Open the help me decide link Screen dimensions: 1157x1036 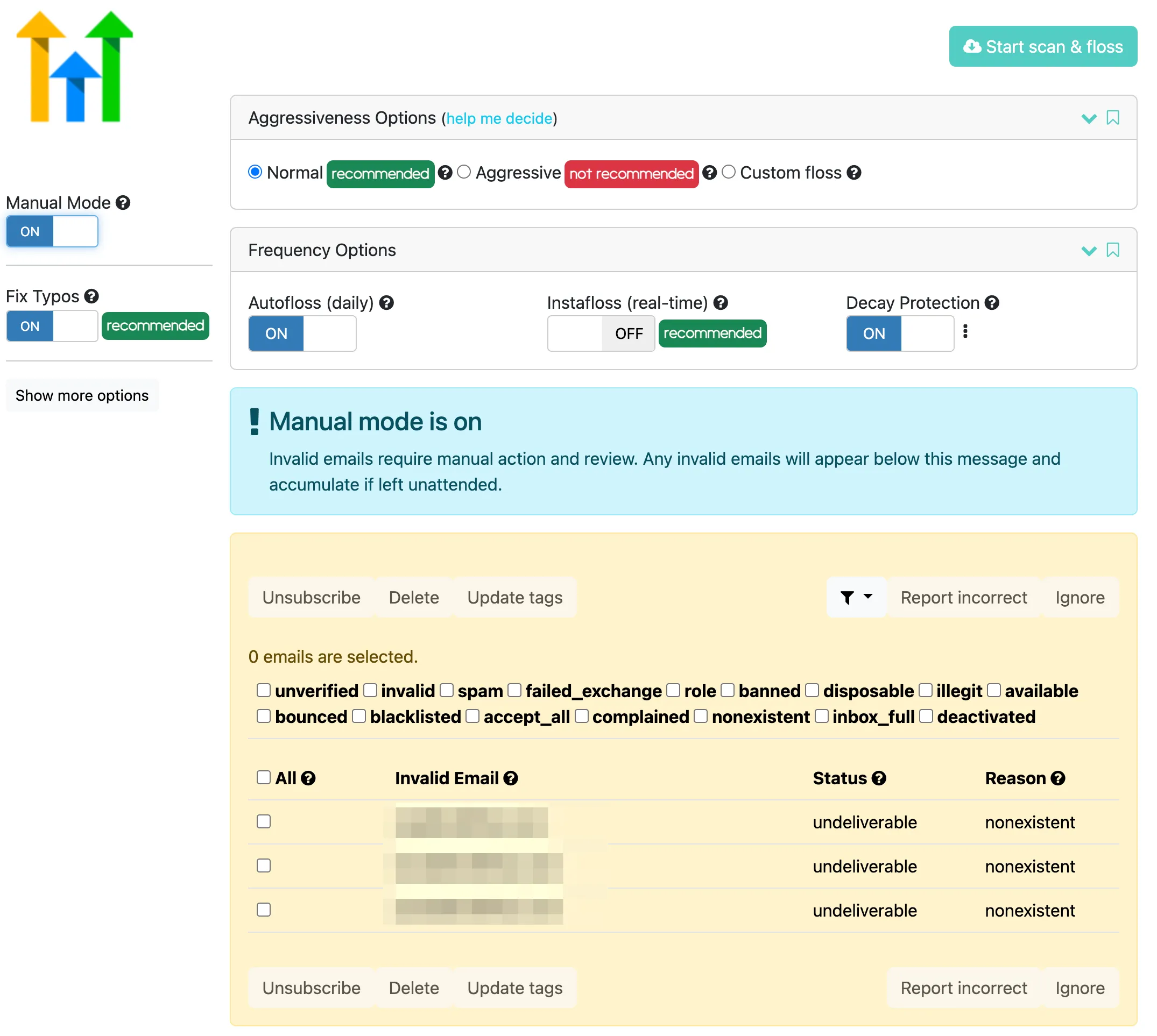click(x=499, y=118)
